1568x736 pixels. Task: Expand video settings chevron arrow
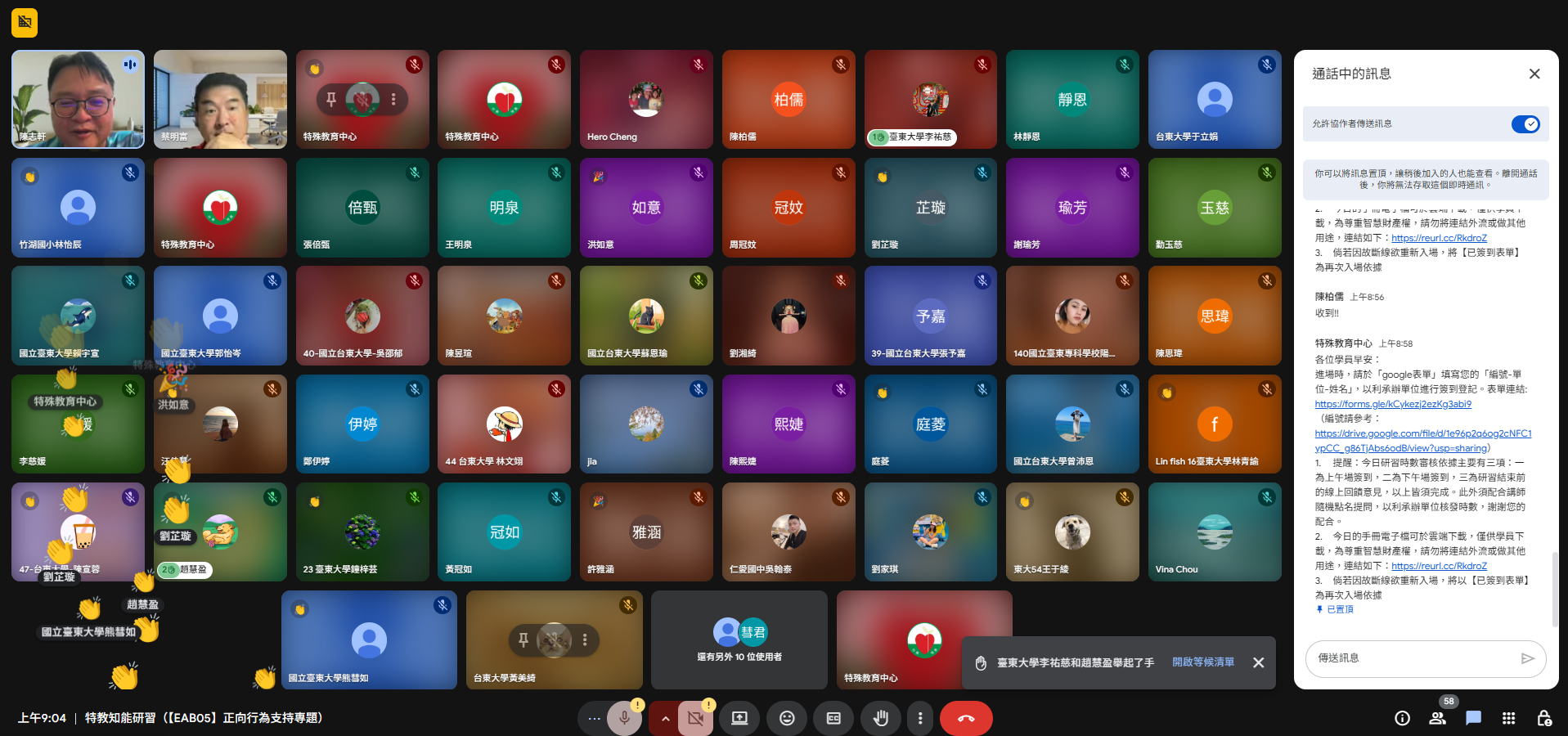665,718
